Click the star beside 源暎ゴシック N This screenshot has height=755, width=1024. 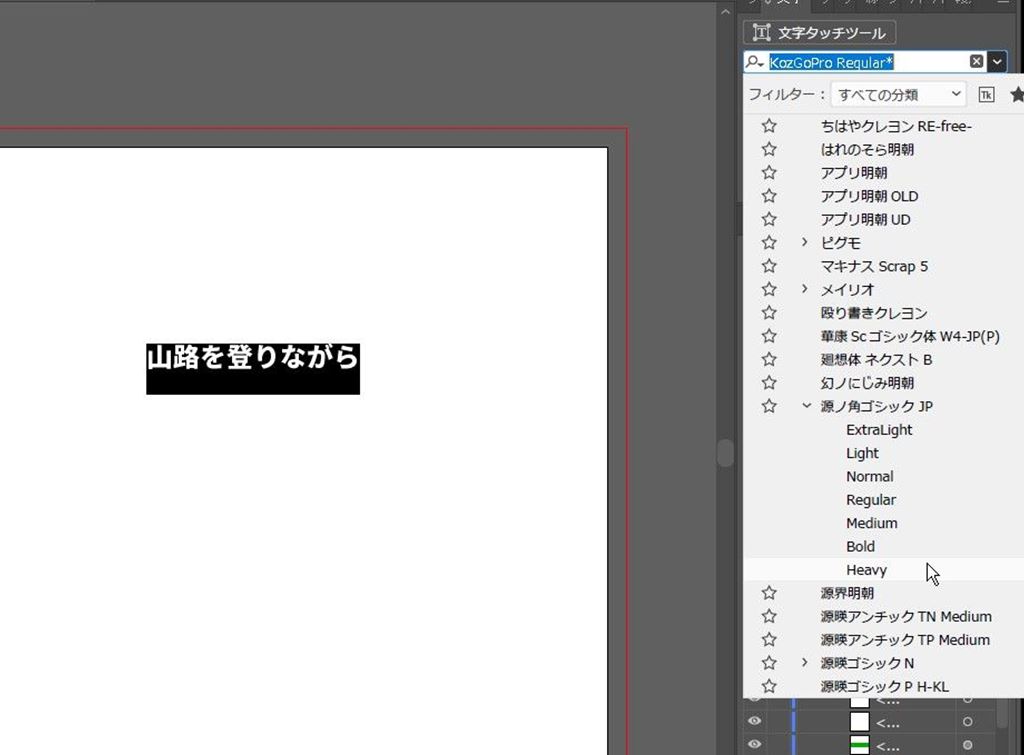pos(769,663)
